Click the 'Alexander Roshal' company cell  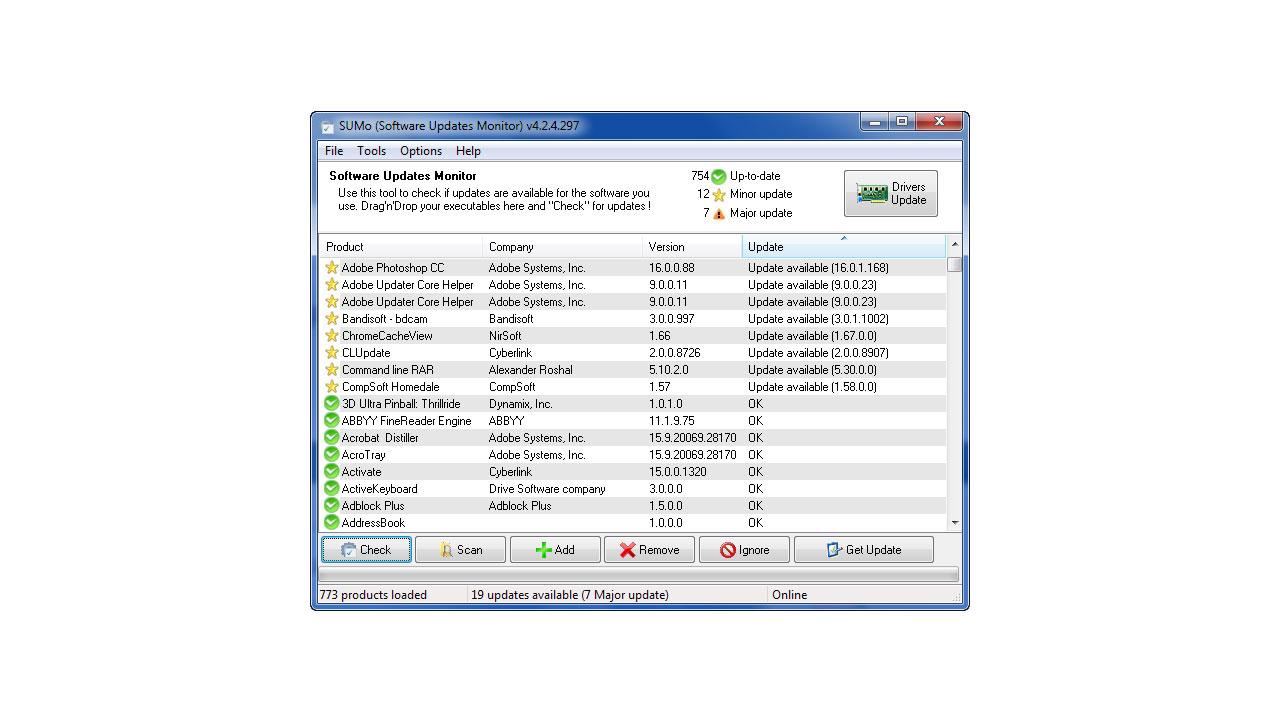(530, 370)
